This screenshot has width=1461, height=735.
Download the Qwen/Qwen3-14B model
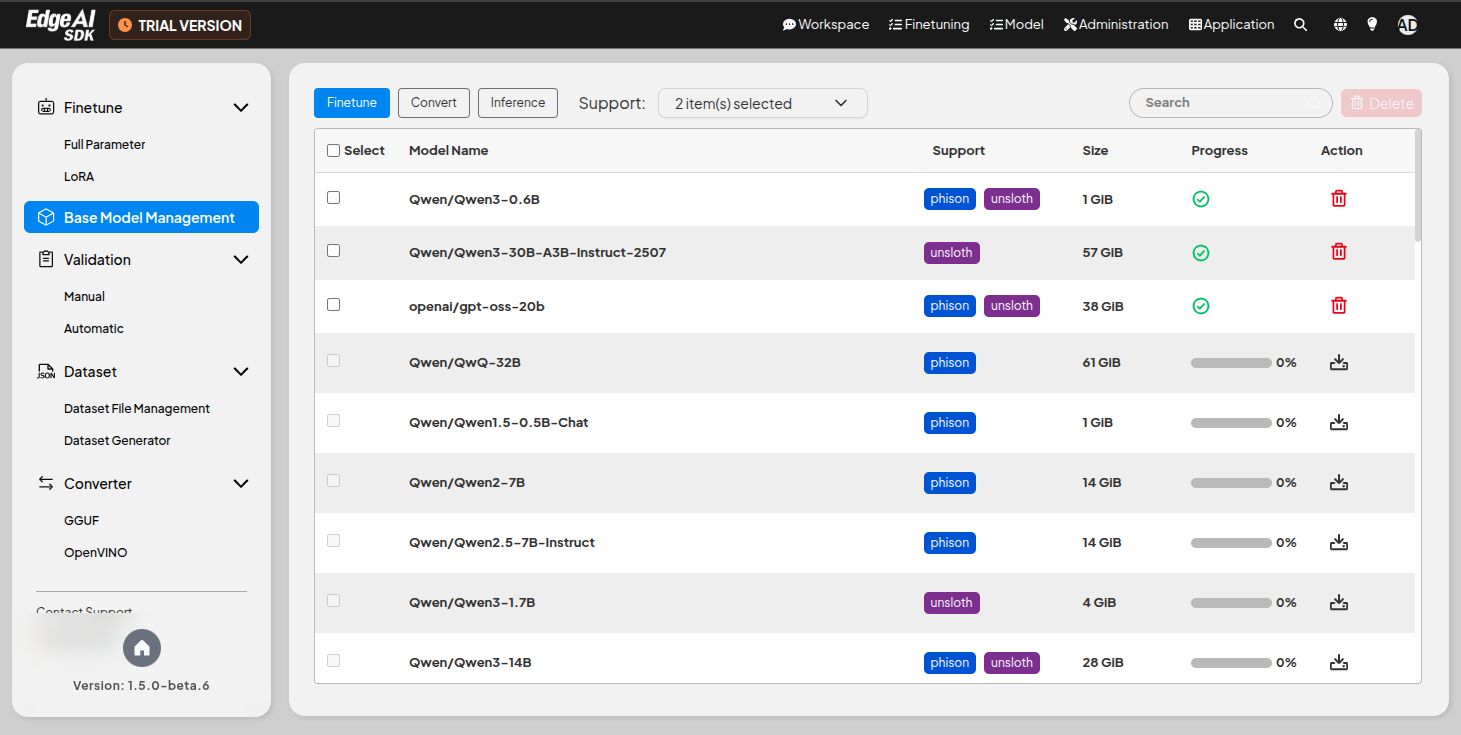(1339, 662)
